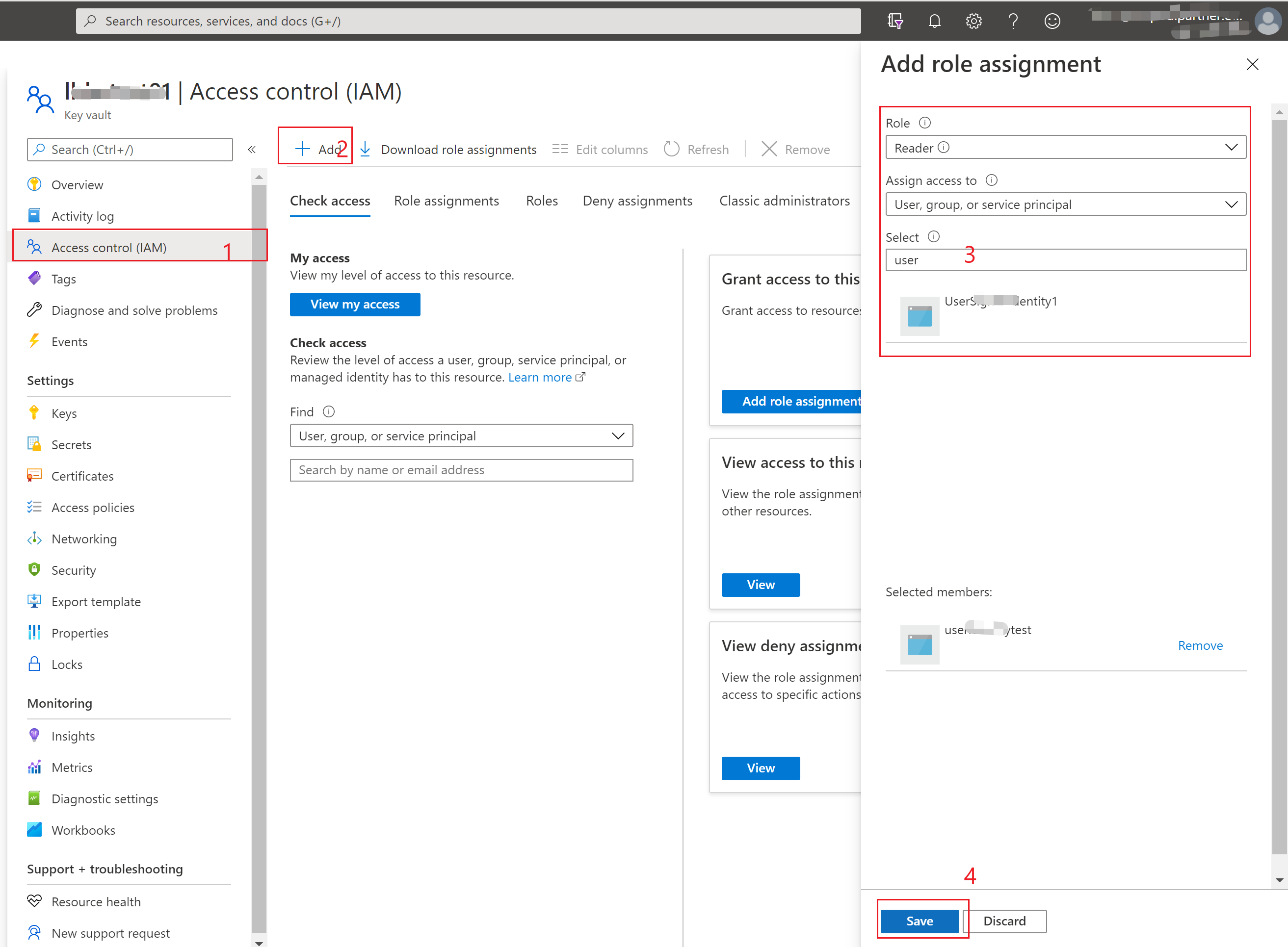This screenshot has height=947, width=1288.
Task: Remove the selected member
Action: [1200, 645]
